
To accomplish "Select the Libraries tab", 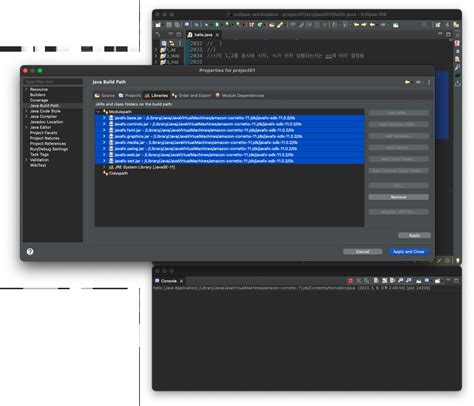I will pyautogui.click(x=156, y=95).
